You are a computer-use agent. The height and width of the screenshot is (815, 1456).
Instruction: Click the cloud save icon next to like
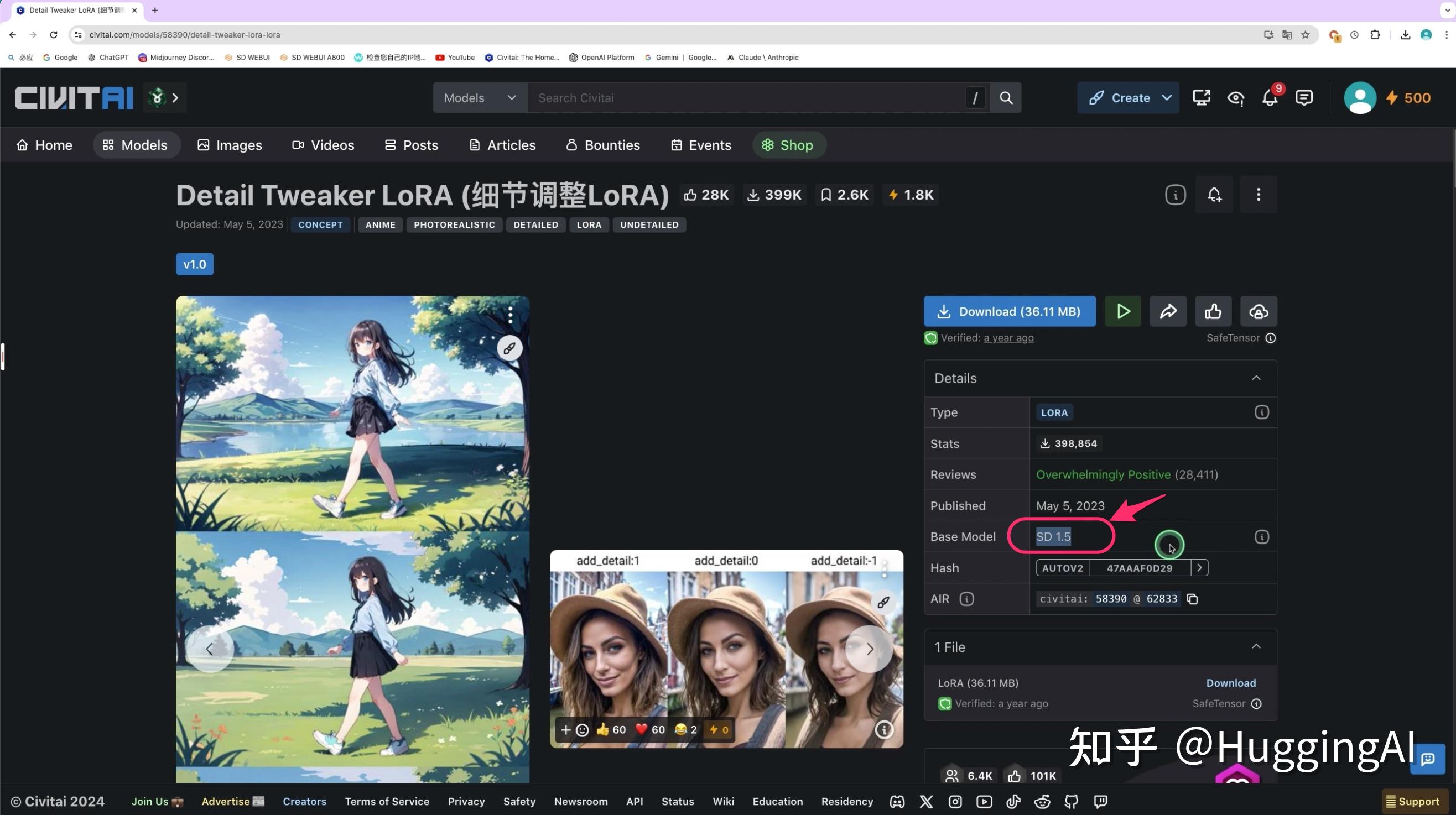click(1258, 311)
